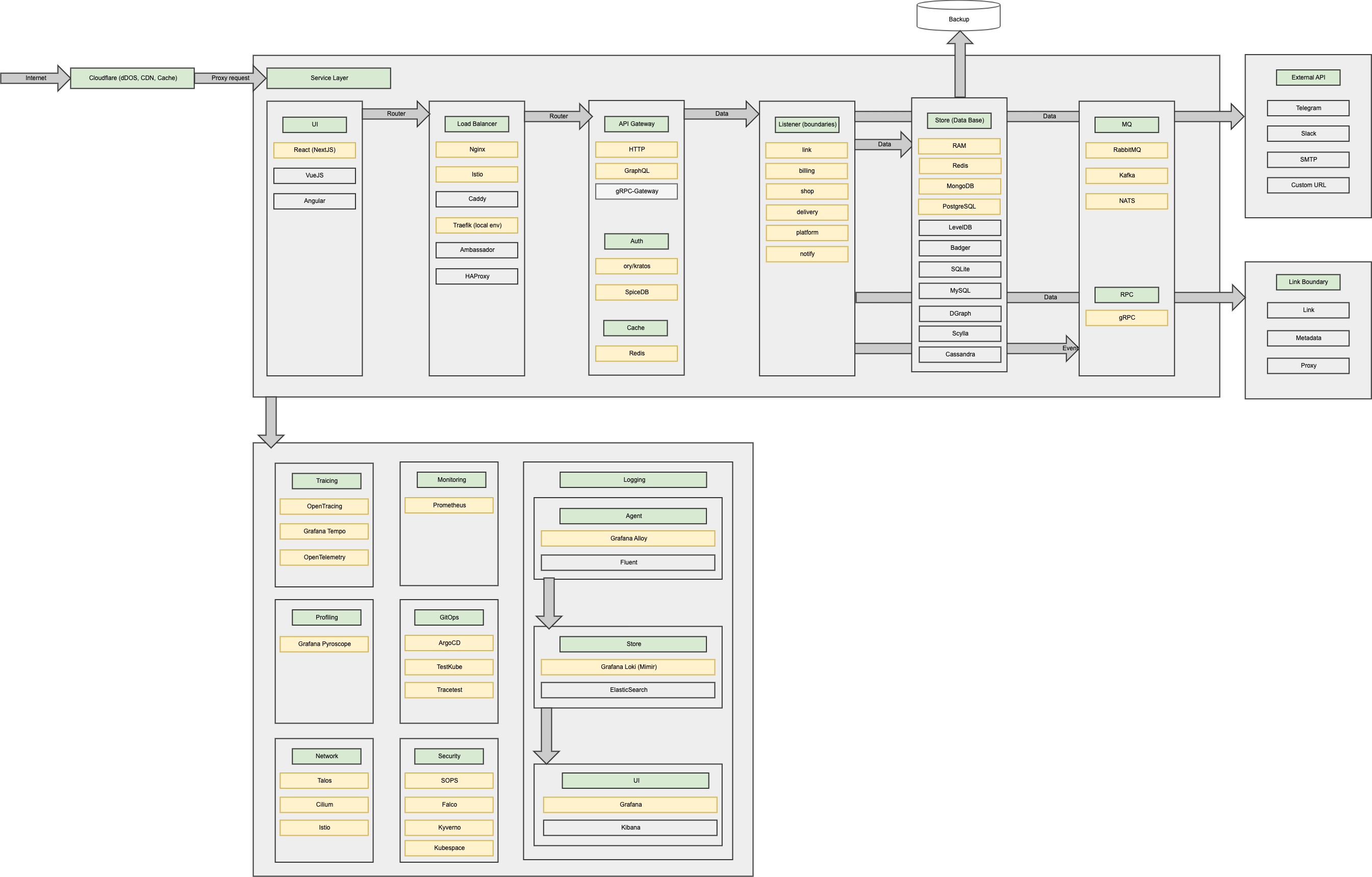Select the SpiceDB box
The height and width of the screenshot is (877, 1372).
(637, 292)
